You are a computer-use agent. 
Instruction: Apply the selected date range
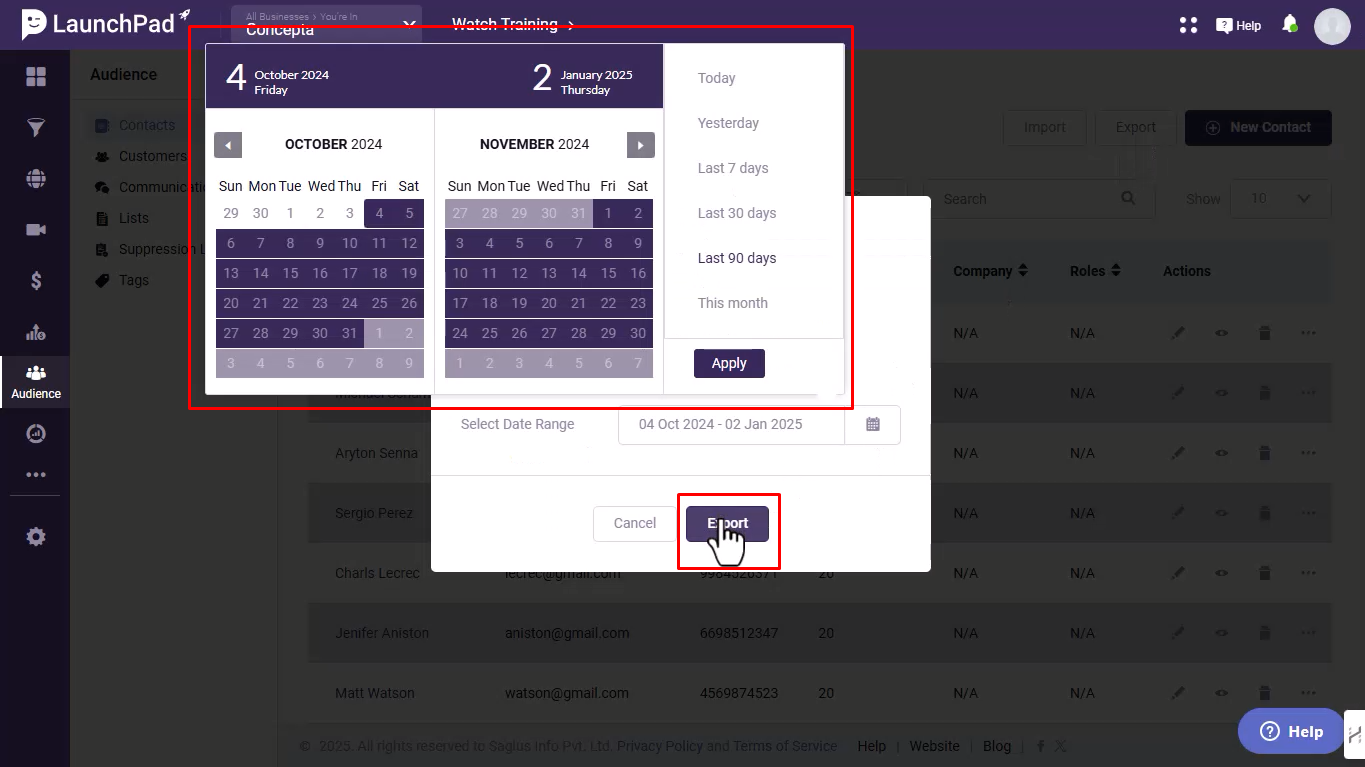pyautogui.click(x=729, y=363)
